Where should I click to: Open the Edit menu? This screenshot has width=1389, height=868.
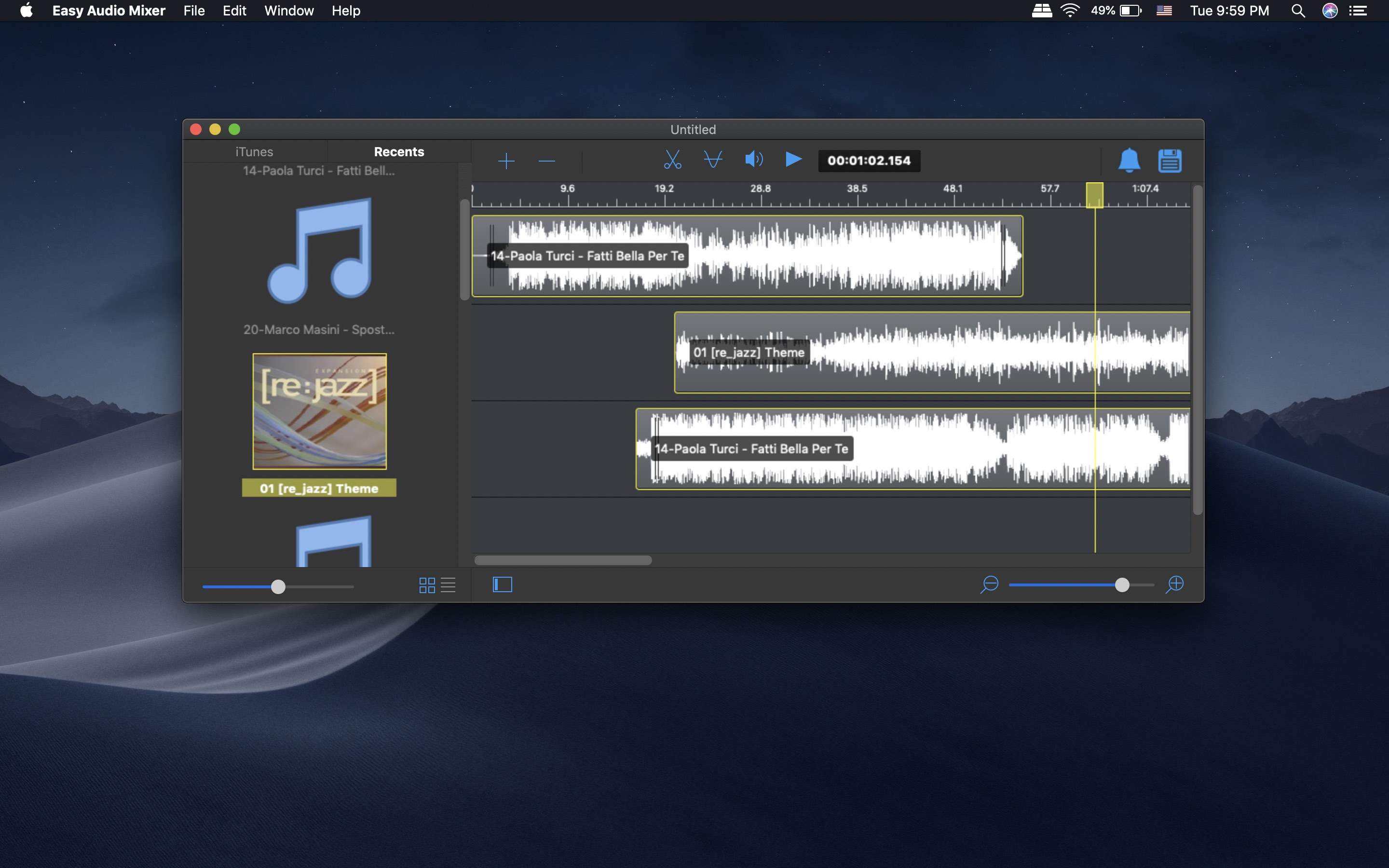click(x=234, y=10)
